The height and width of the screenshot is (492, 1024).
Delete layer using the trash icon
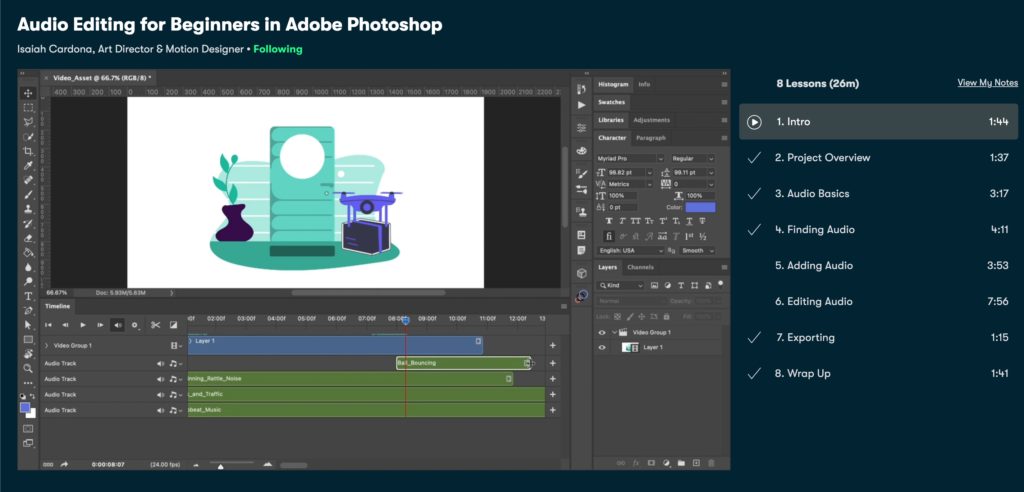[x=711, y=463]
